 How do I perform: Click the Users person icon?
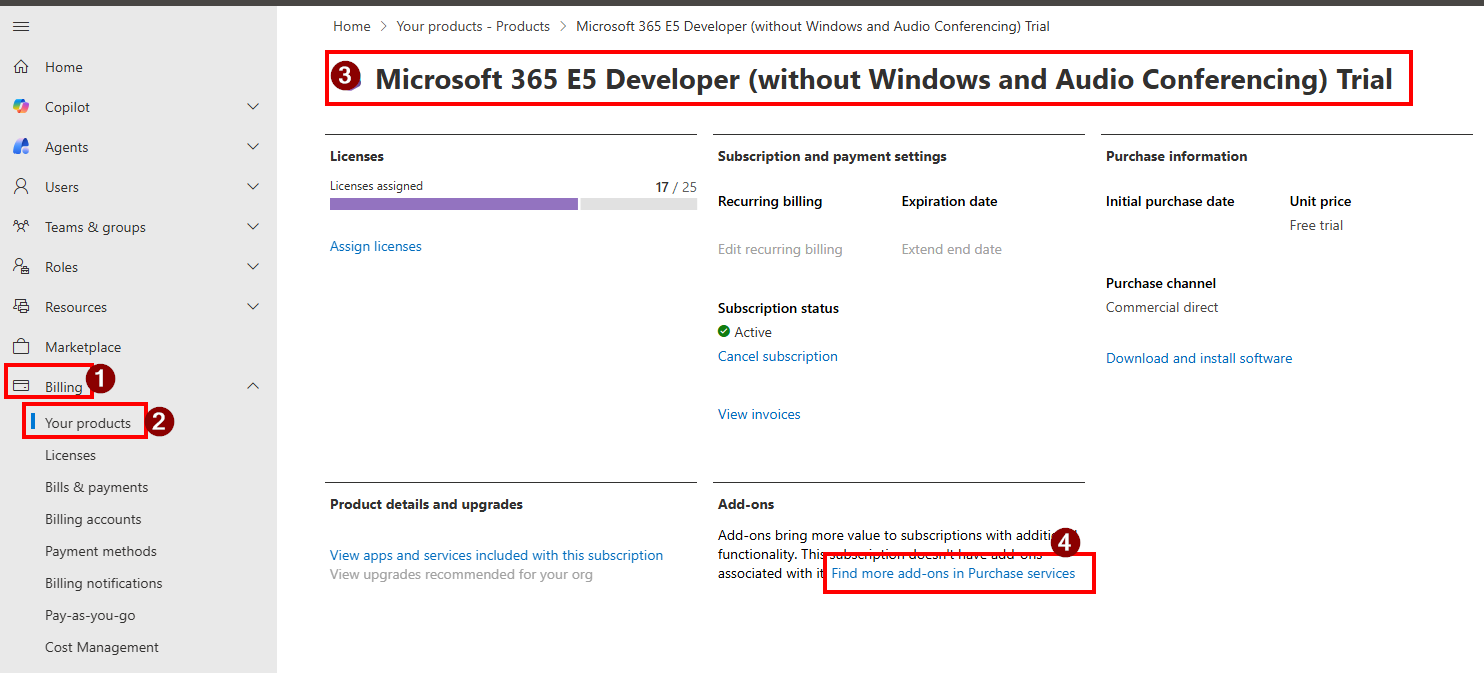pos(21,187)
